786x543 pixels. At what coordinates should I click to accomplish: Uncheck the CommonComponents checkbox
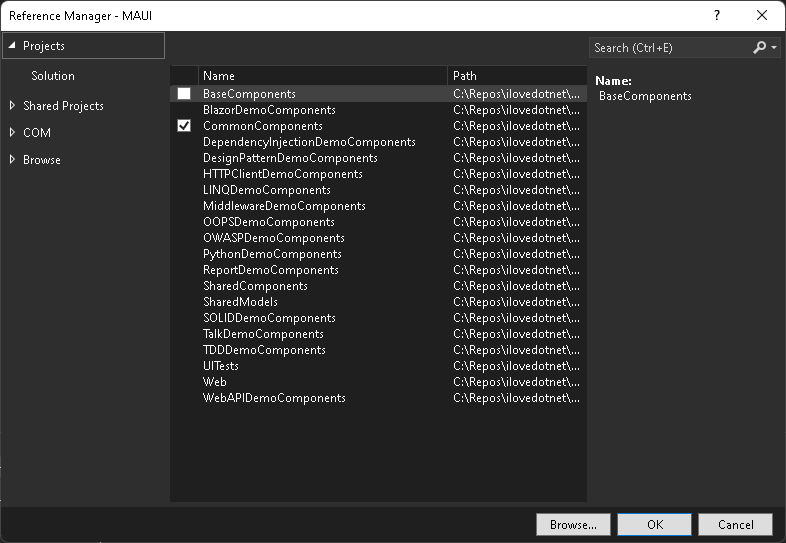coord(184,126)
